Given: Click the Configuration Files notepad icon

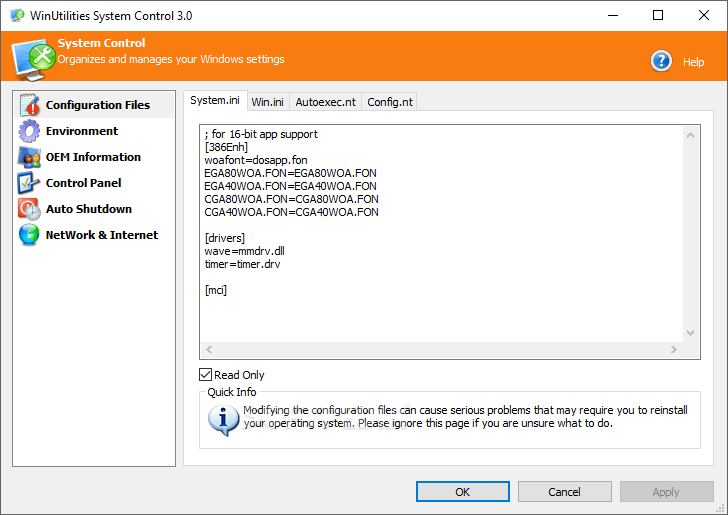Looking at the screenshot, I should coord(29,104).
